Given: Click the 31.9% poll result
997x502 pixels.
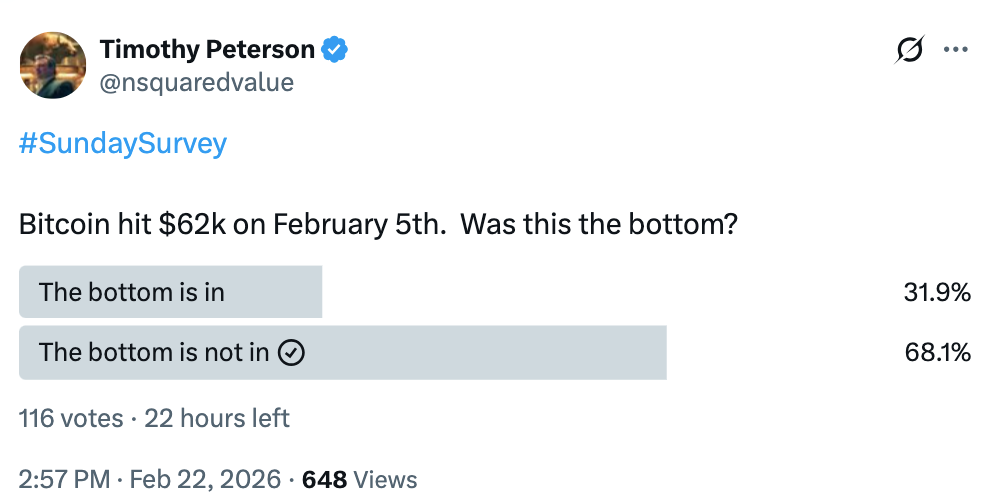Looking at the screenshot, I should point(936,292).
